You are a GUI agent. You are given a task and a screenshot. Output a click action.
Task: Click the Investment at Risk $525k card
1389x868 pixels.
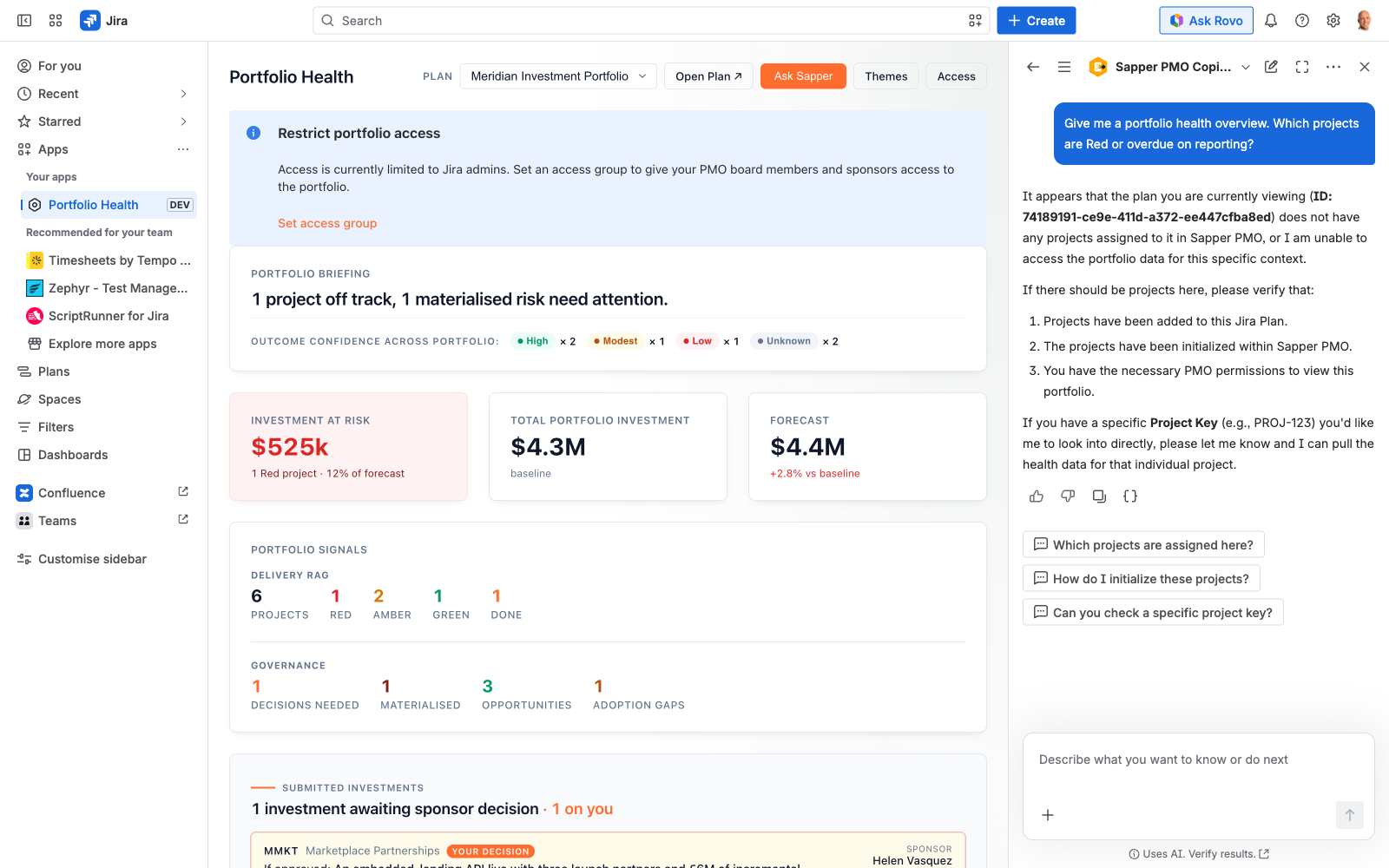pos(348,447)
